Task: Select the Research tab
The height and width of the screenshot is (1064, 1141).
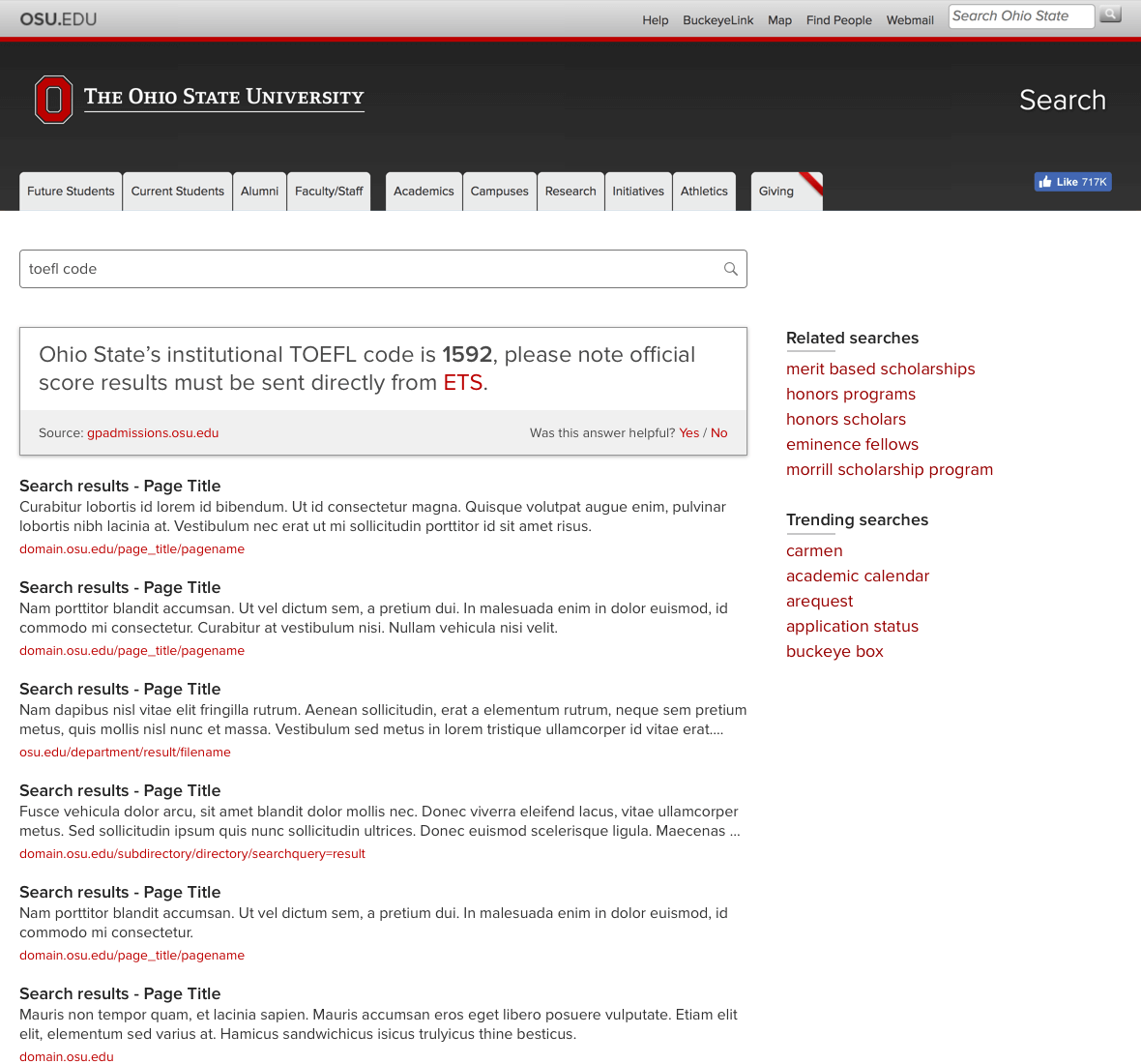Action: tap(570, 192)
